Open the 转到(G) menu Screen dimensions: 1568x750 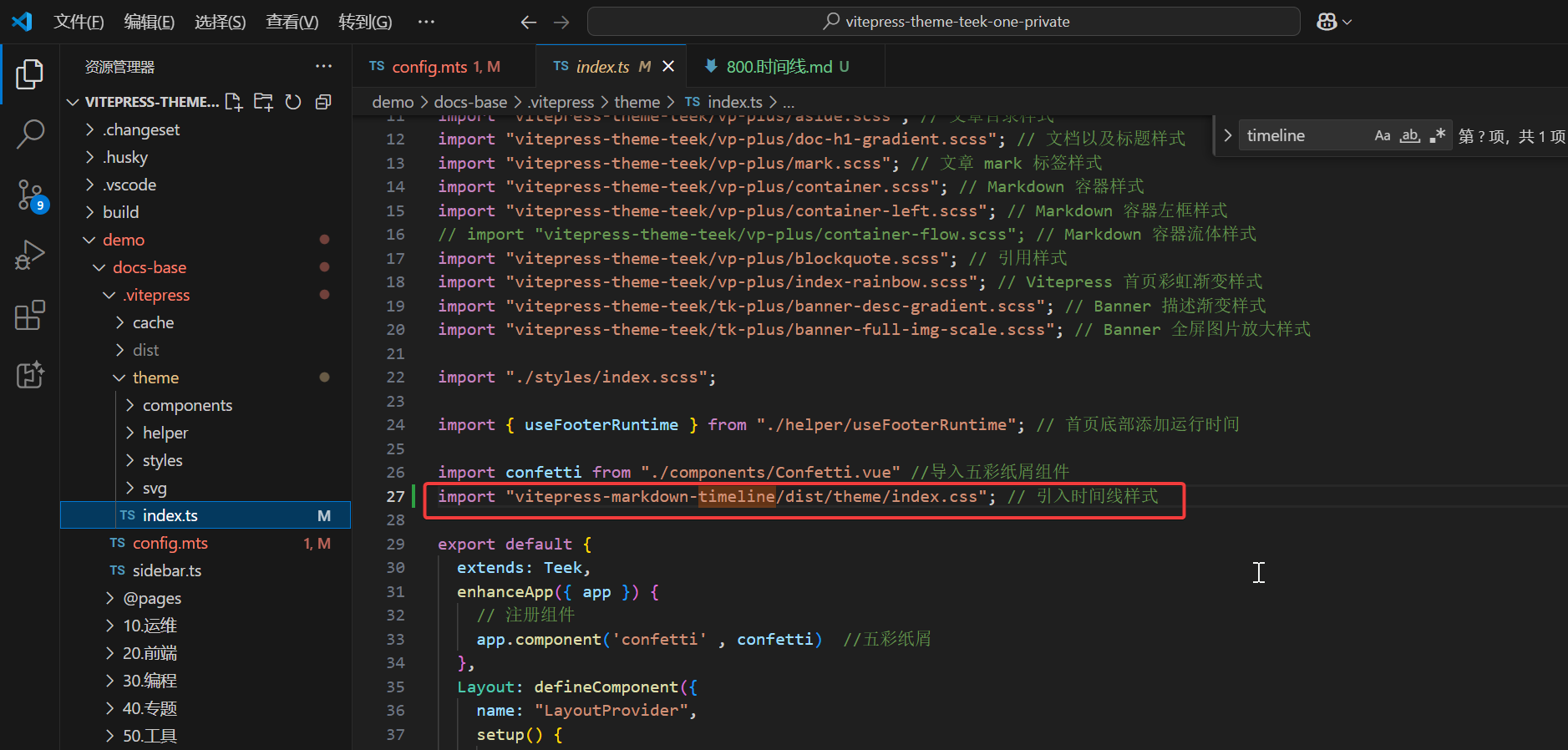(365, 22)
